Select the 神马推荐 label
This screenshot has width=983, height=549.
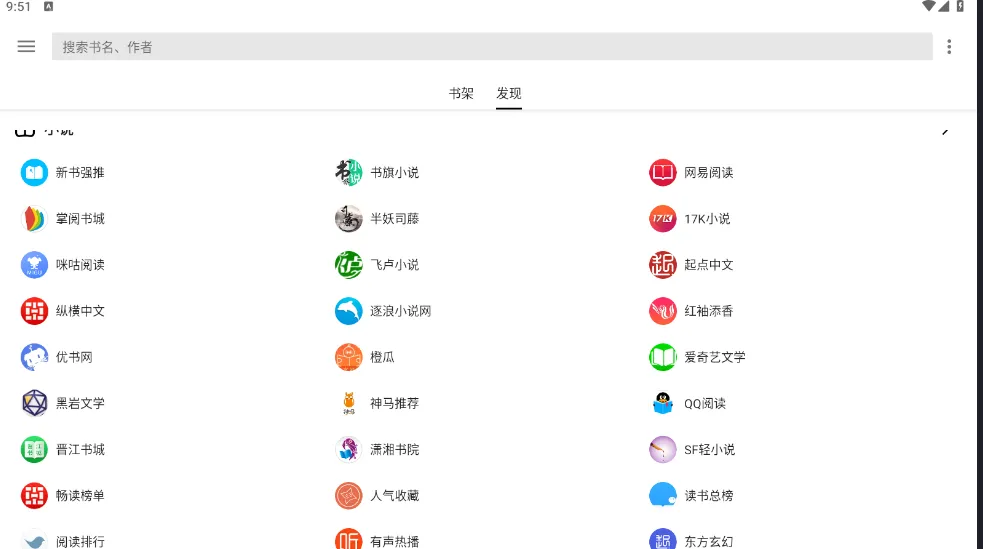point(394,403)
